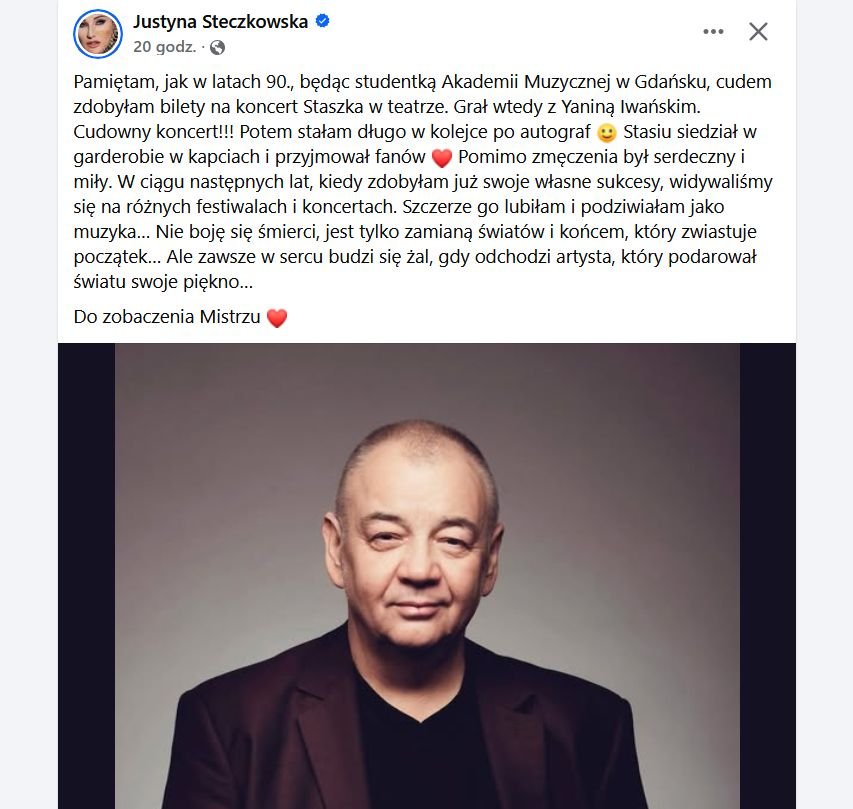
Task: Open the '20 godz.' timestamp link
Action: [164, 47]
